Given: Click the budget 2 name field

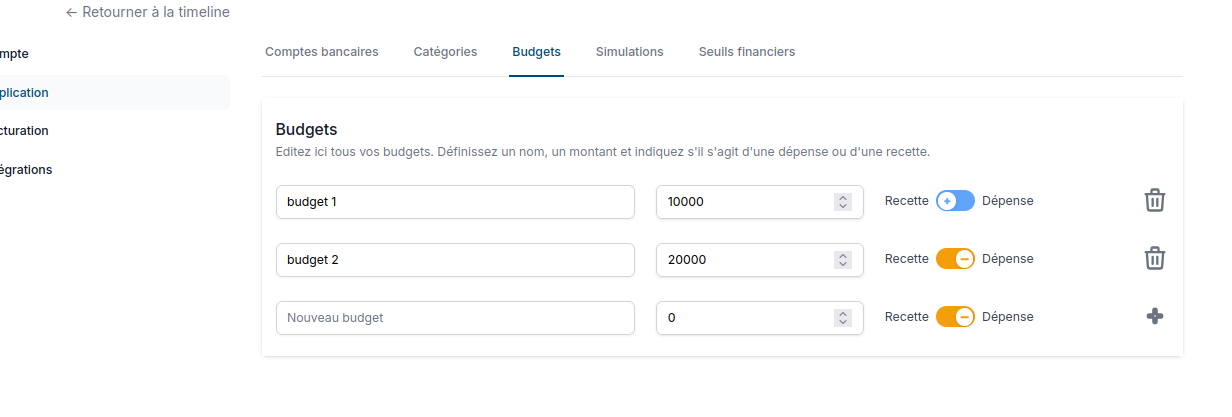Looking at the screenshot, I should (x=455, y=260).
